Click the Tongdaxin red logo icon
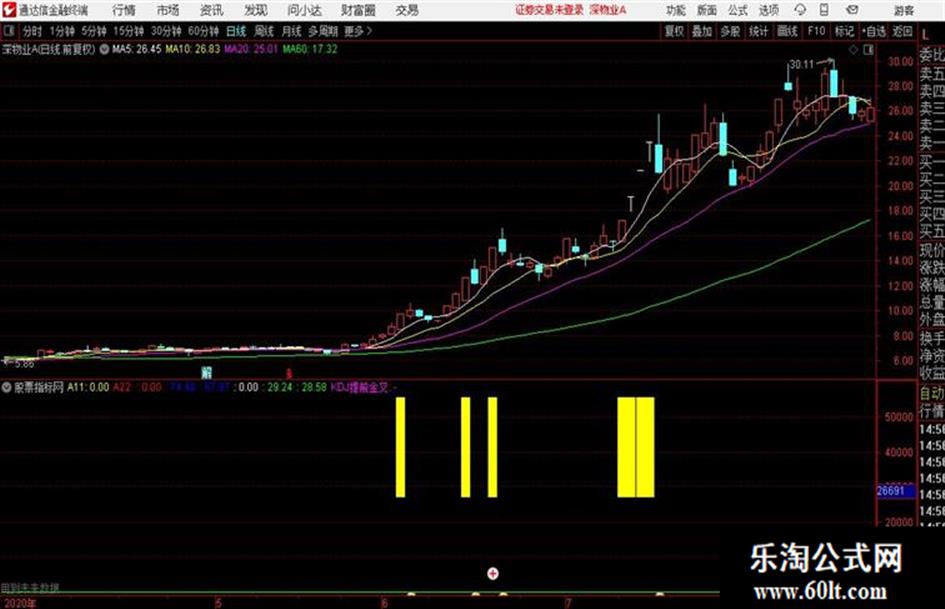 (x=10, y=10)
